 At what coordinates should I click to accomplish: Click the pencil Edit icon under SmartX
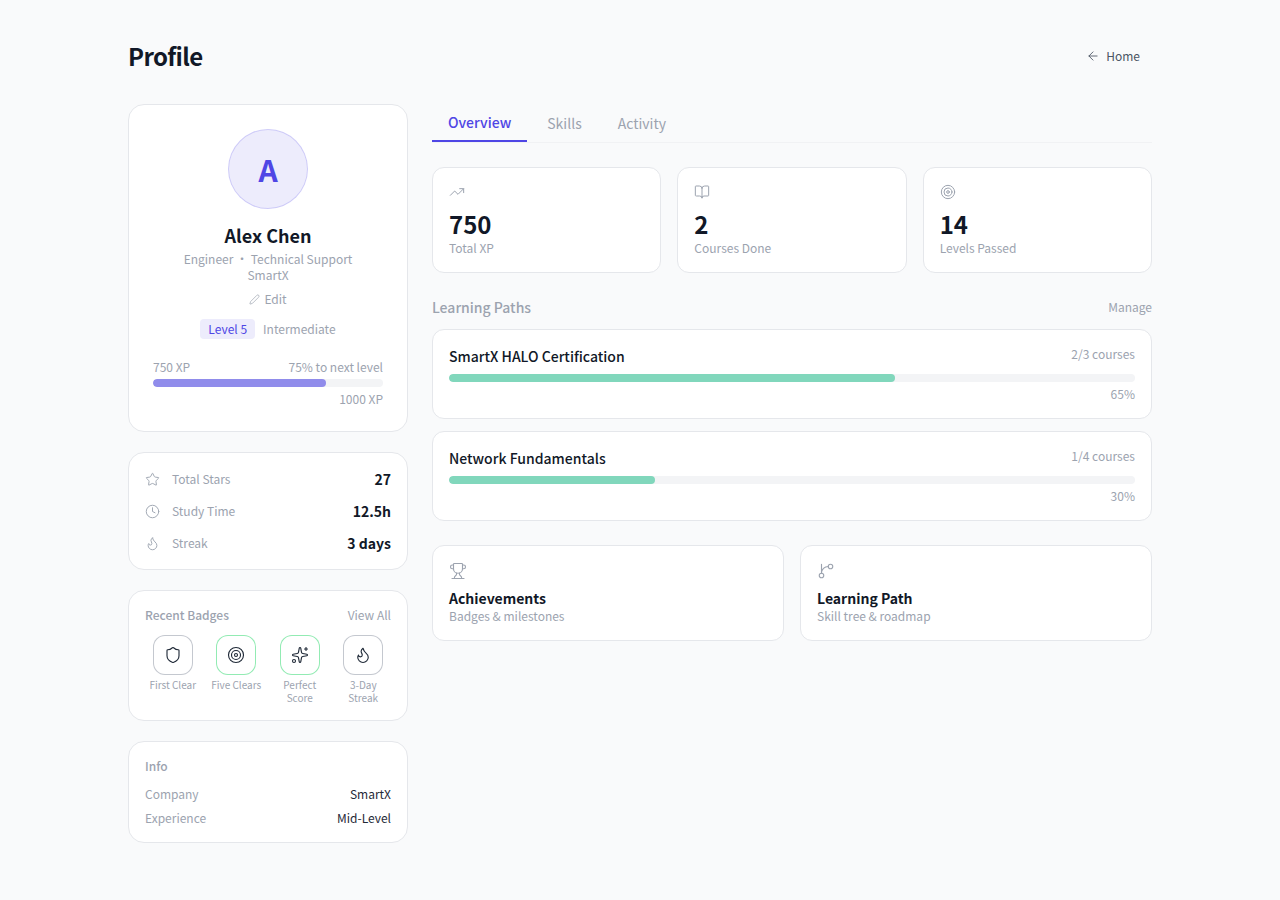coord(255,300)
